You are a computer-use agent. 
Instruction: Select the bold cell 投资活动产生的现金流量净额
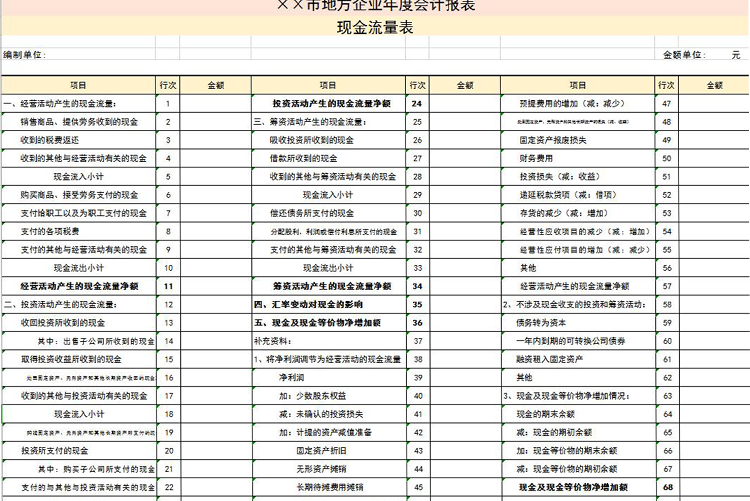point(331,103)
